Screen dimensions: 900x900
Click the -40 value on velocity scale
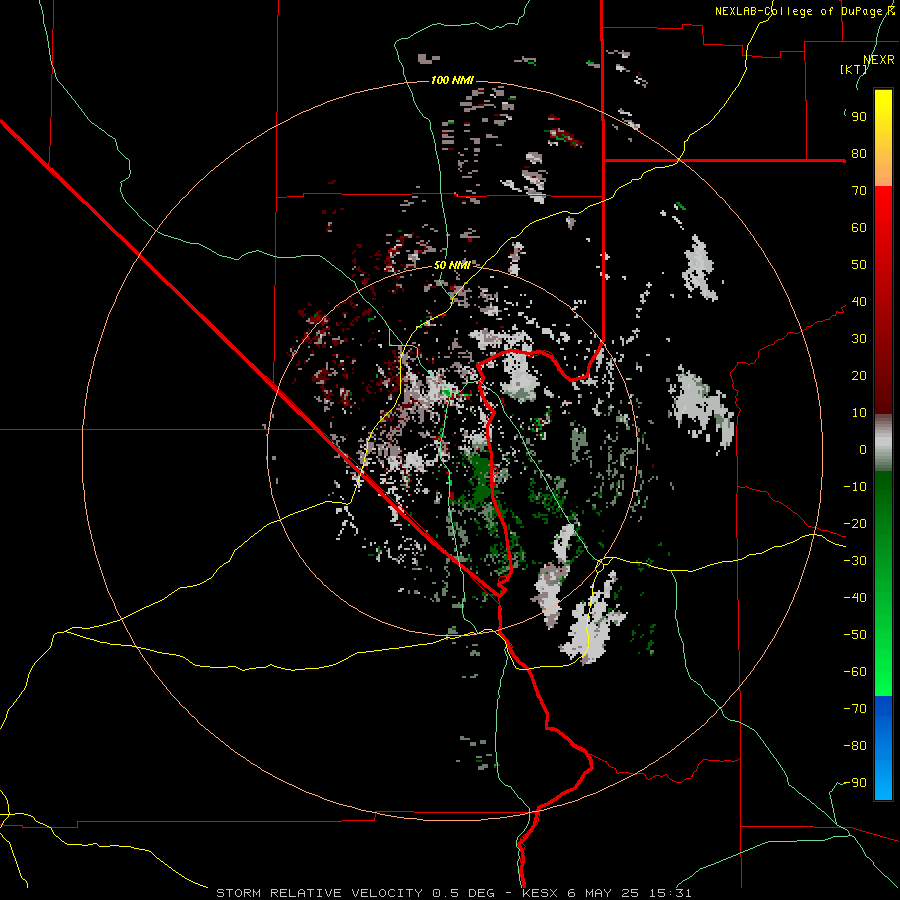[x=855, y=598]
